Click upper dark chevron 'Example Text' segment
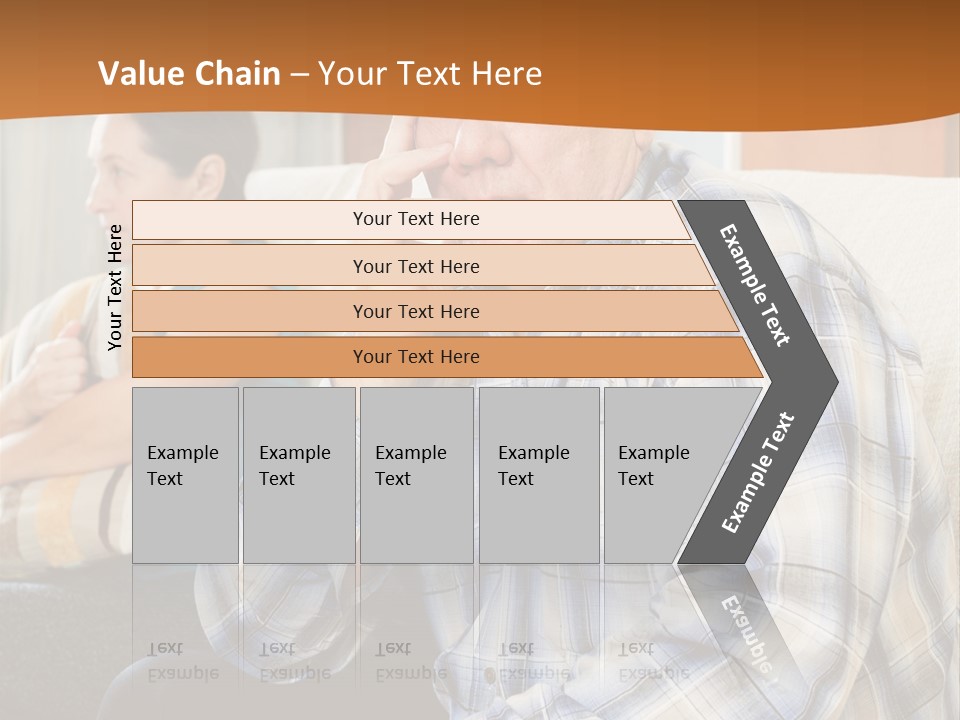This screenshot has height=720, width=960. (x=757, y=285)
